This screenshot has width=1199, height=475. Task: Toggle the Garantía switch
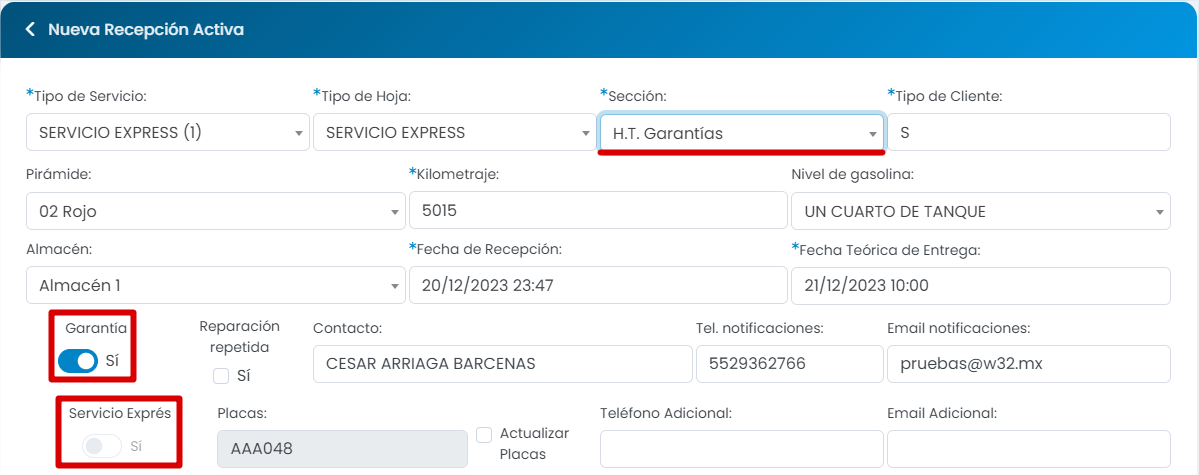[78, 360]
